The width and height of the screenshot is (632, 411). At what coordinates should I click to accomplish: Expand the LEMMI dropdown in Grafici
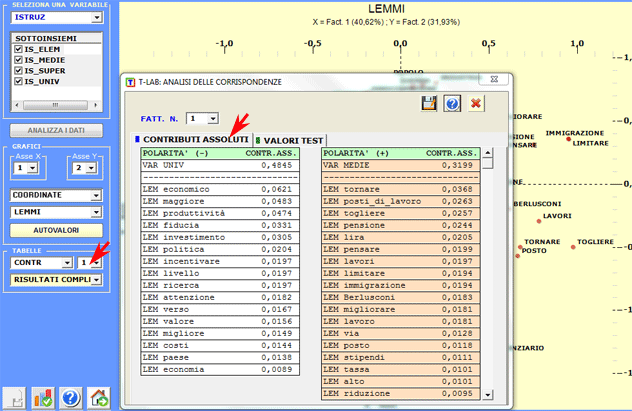point(96,212)
